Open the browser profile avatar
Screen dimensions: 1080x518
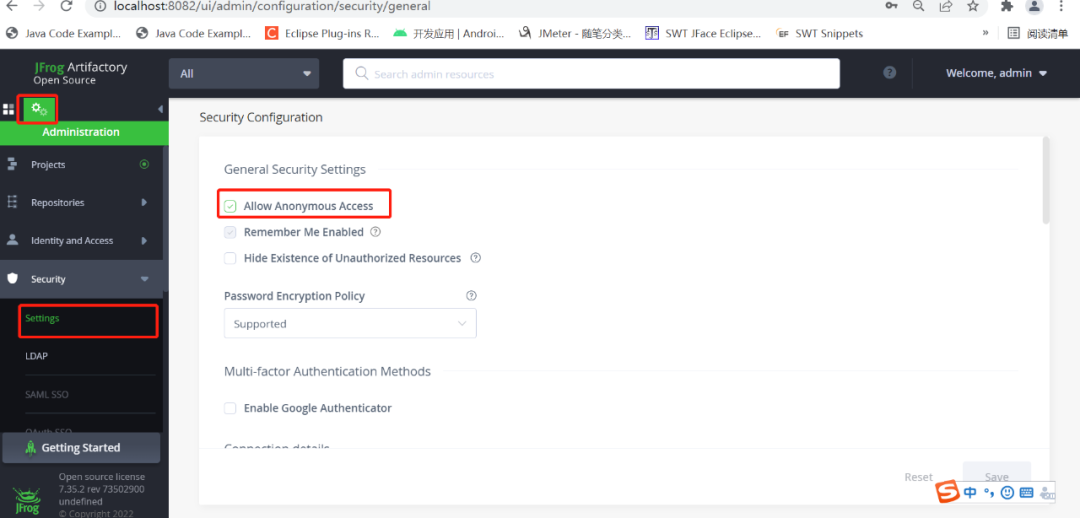[x=1034, y=6]
